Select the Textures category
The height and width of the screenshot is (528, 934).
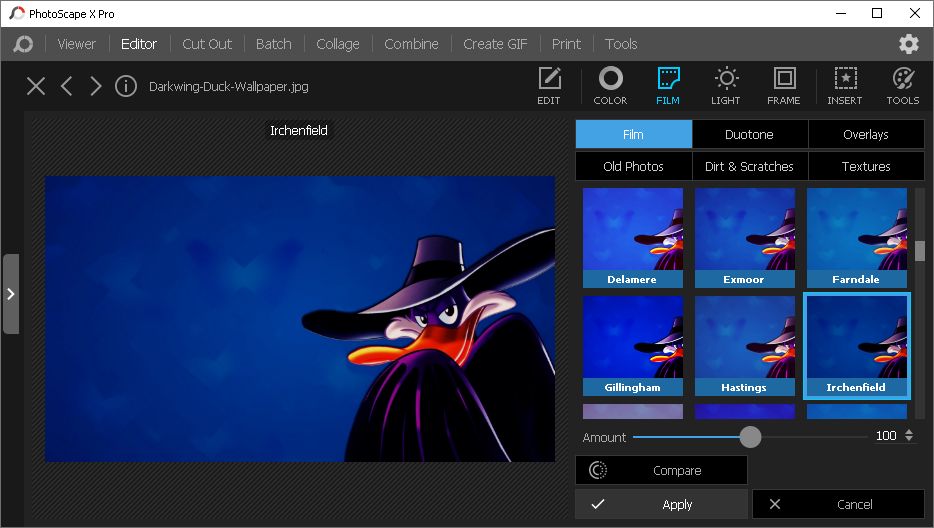click(865, 166)
